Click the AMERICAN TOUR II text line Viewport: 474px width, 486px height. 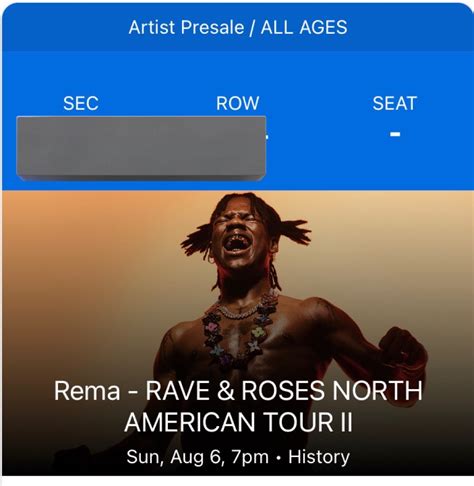coord(238,422)
